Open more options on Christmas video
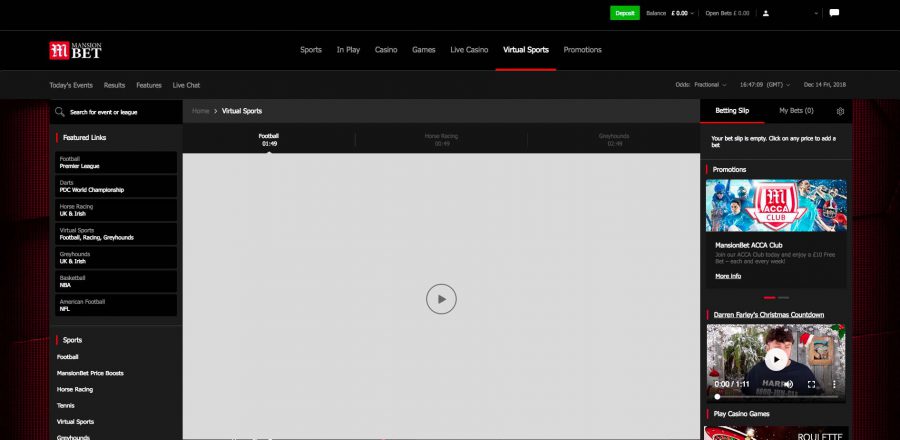 click(x=834, y=384)
